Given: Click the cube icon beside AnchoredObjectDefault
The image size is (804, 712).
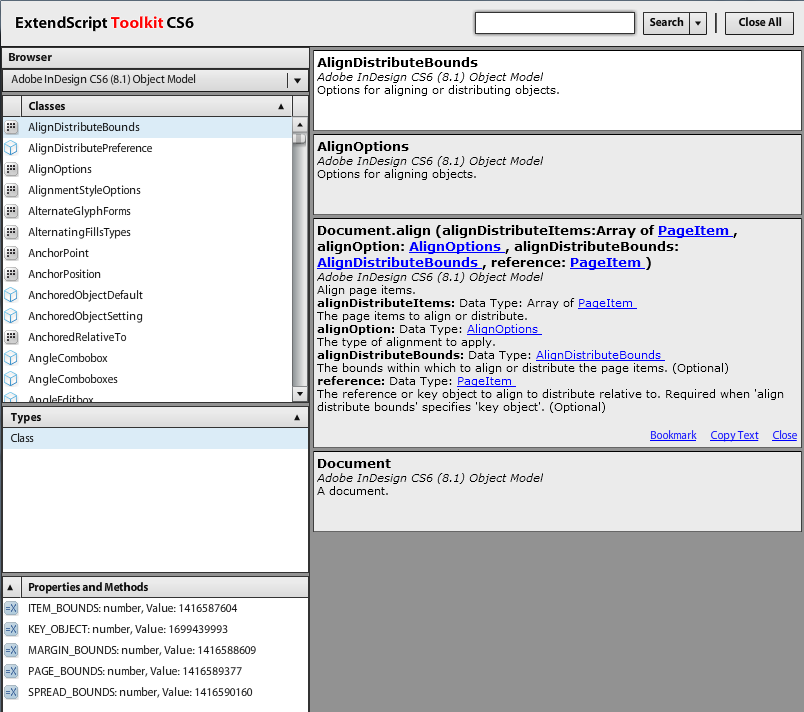Looking at the screenshot, I should pos(11,295).
